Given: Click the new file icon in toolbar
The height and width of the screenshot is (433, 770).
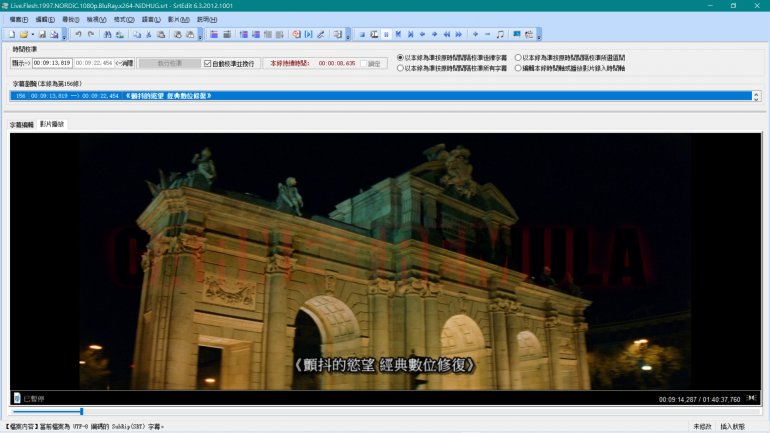Looking at the screenshot, I should point(10,34).
